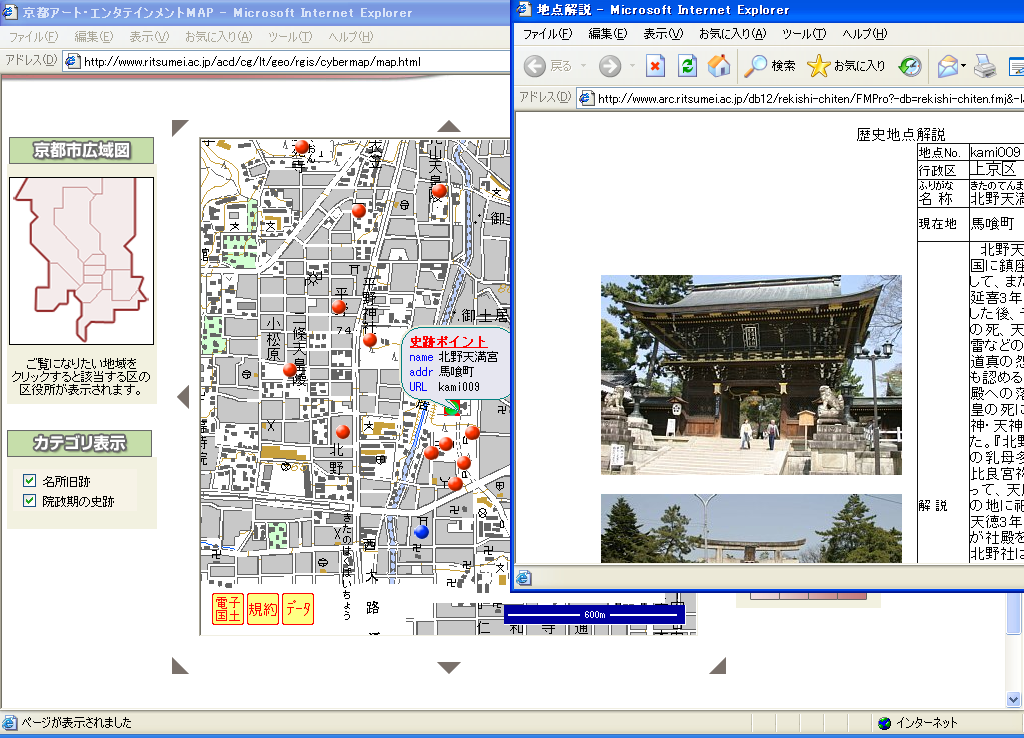Click the torii gate photo below
This screenshot has height=738, width=1024.
[751, 528]
